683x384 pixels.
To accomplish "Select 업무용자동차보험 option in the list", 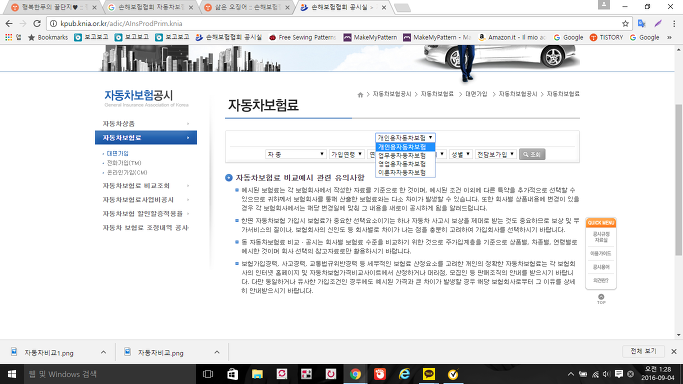I will [x=405, y=155].
